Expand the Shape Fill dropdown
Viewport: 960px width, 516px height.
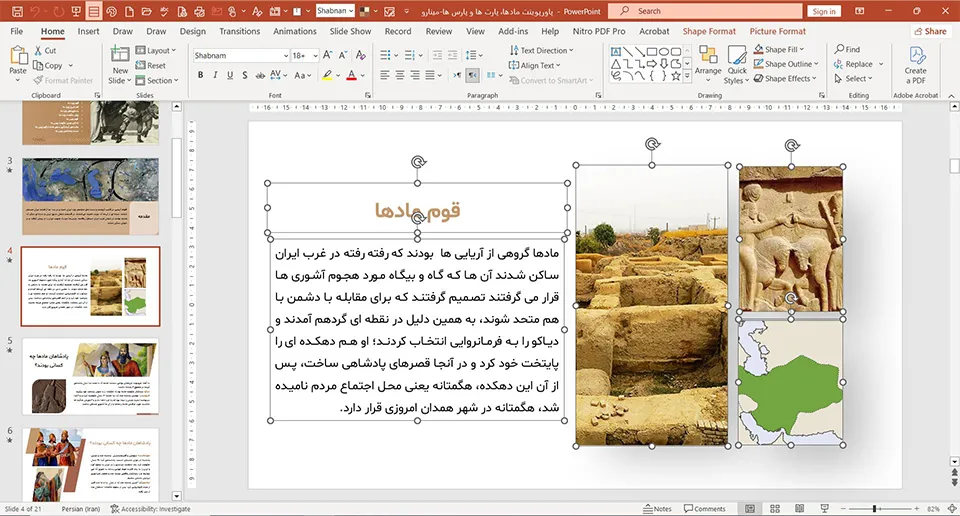[x=801, y=49]
